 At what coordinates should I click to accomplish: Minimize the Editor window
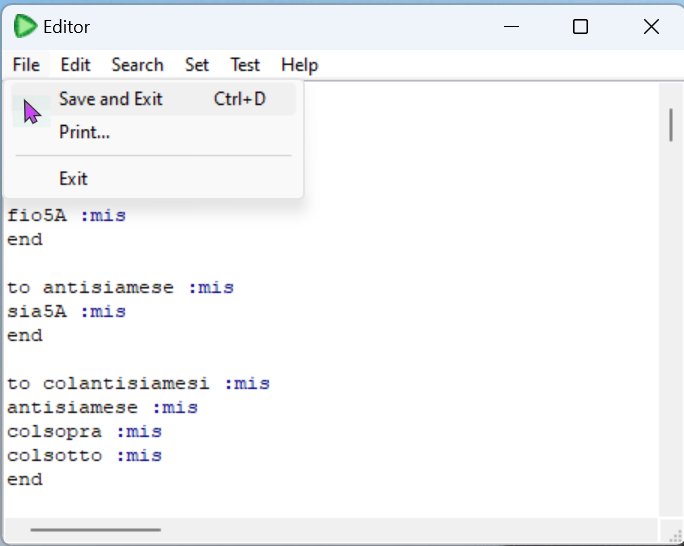(x=511, y=27)
